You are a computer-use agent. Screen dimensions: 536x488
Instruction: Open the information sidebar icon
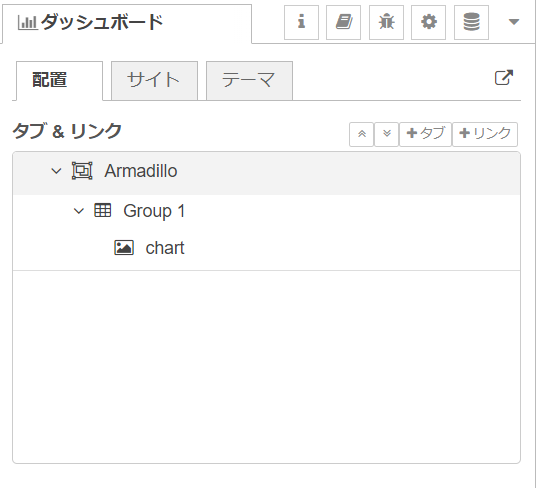coord(301,22)
